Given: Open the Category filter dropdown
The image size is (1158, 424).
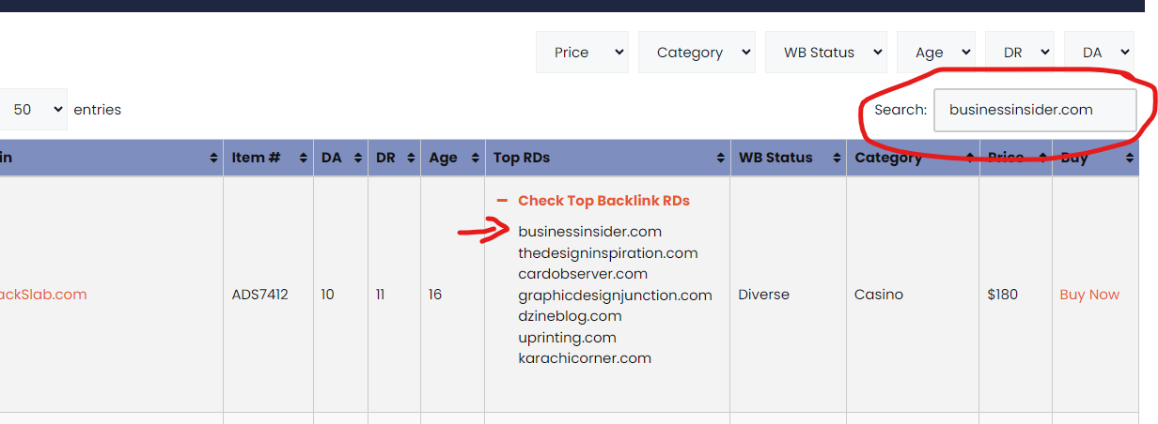Looking at the screenshot, I should (696, 52).
